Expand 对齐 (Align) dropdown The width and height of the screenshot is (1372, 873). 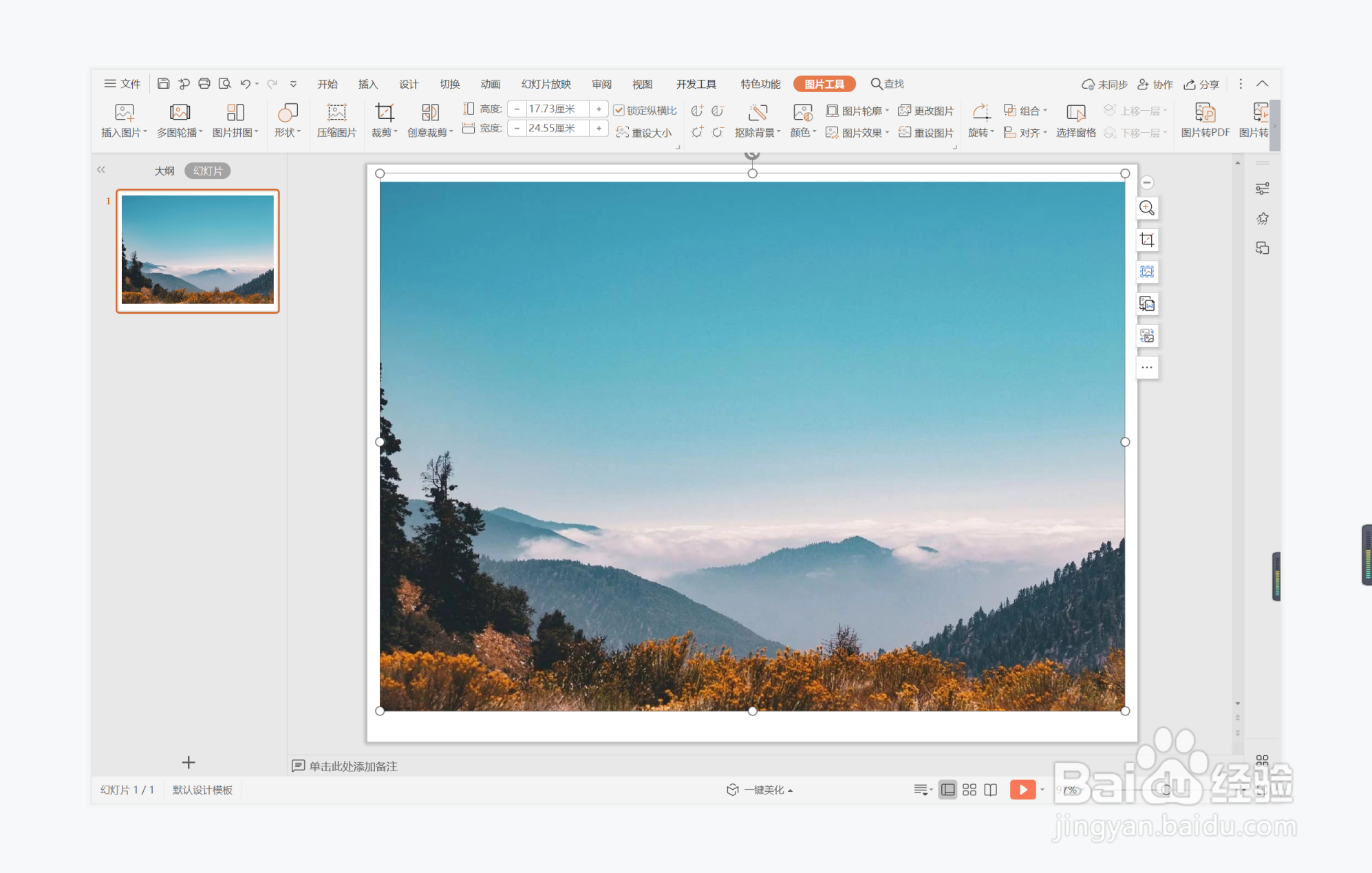coord(1045,132)
